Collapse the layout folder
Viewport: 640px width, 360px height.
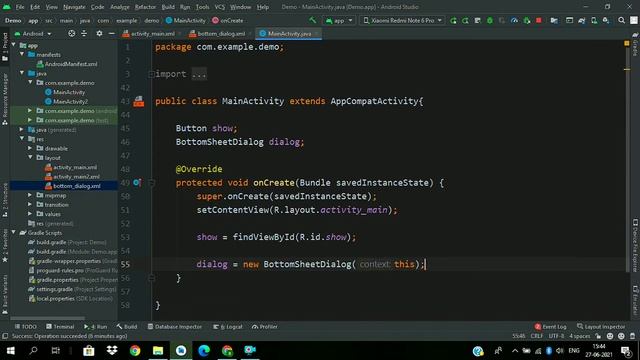point(30,158)
